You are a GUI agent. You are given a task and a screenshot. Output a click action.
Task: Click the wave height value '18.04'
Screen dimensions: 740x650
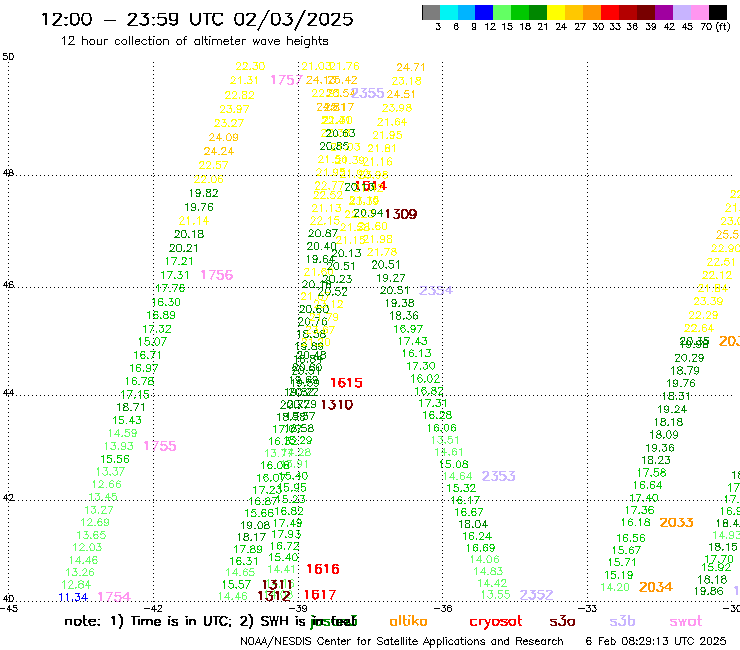(x=473, y=524)
